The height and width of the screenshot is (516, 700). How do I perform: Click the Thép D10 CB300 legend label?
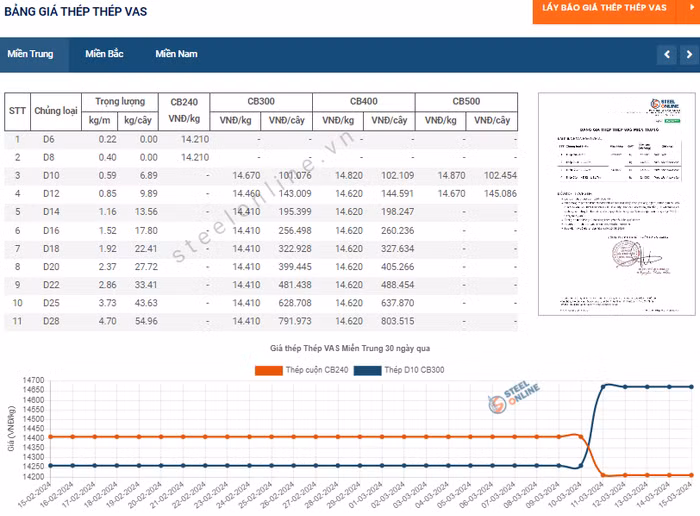pos(414,370)
